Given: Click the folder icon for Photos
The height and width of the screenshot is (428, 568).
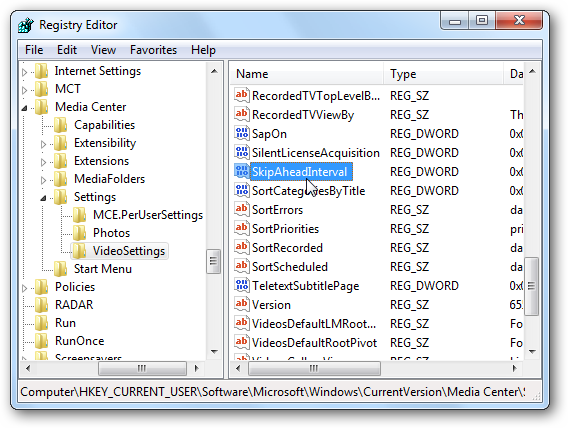Looking at the screenshot, I should (79, 233).
